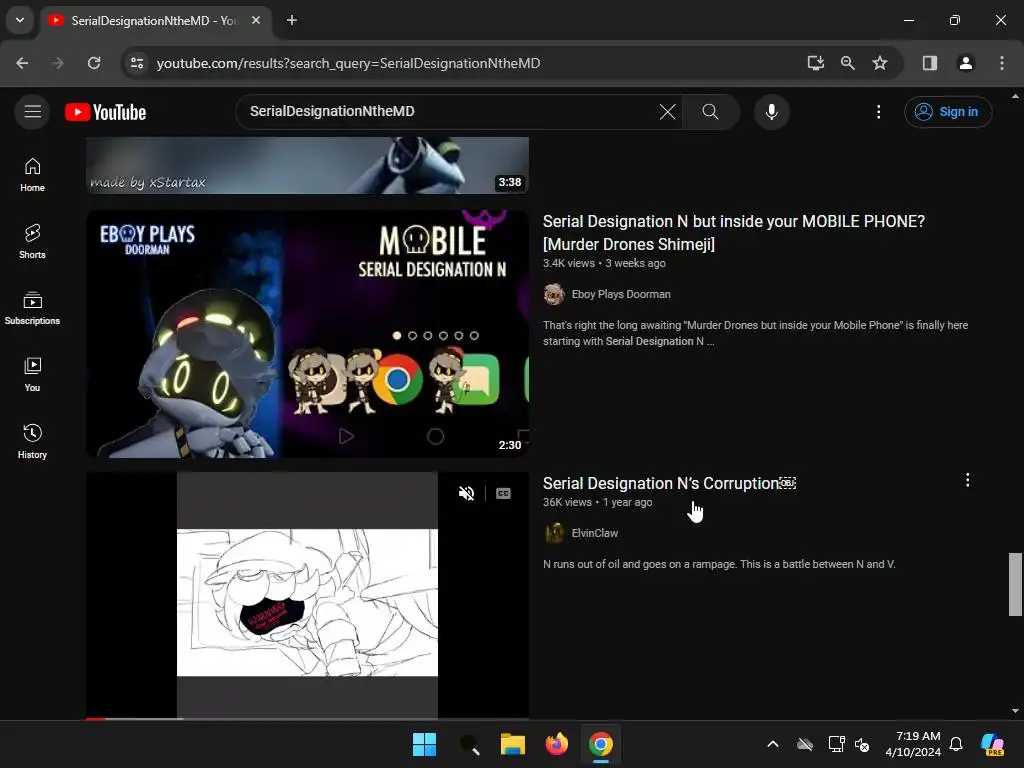This screenshot has width=1024, height=768.
Task: Open the You section in sidebar
Action: click(32, 375)
